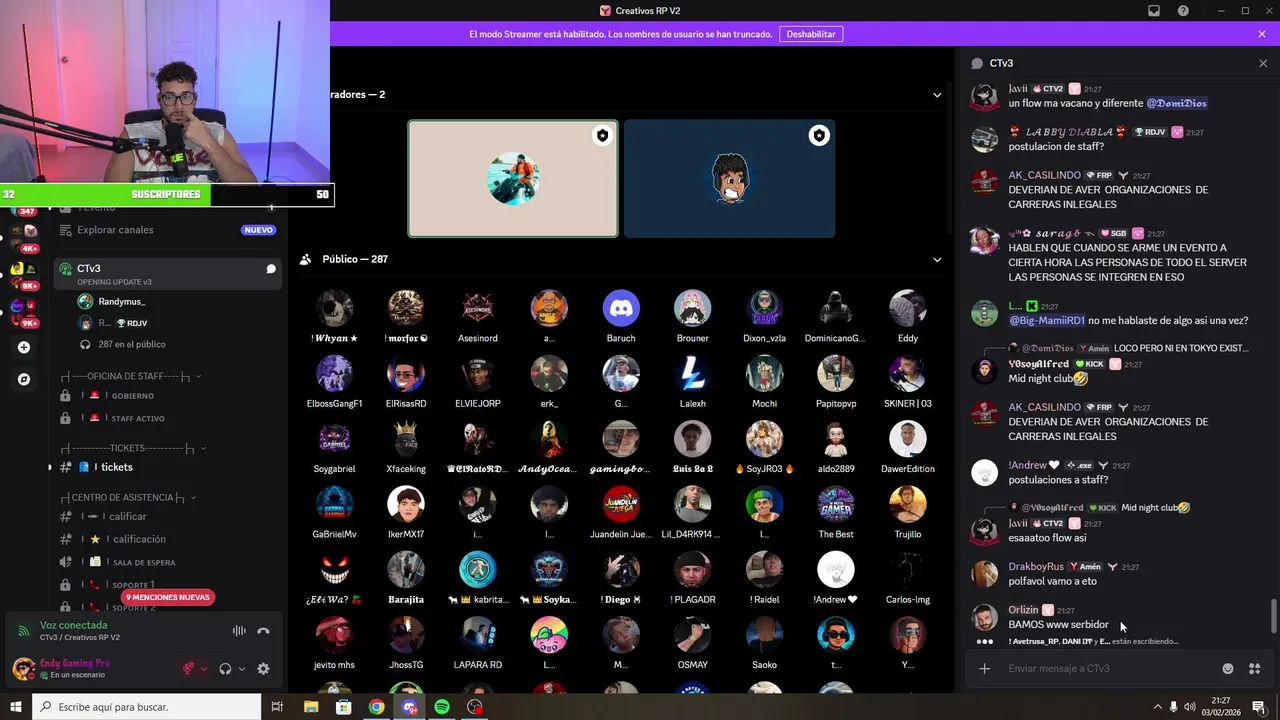The height and width of the screenshot is (720, 1280).
Task: Toggle the headphones deafen button
Action: (225, 669)
